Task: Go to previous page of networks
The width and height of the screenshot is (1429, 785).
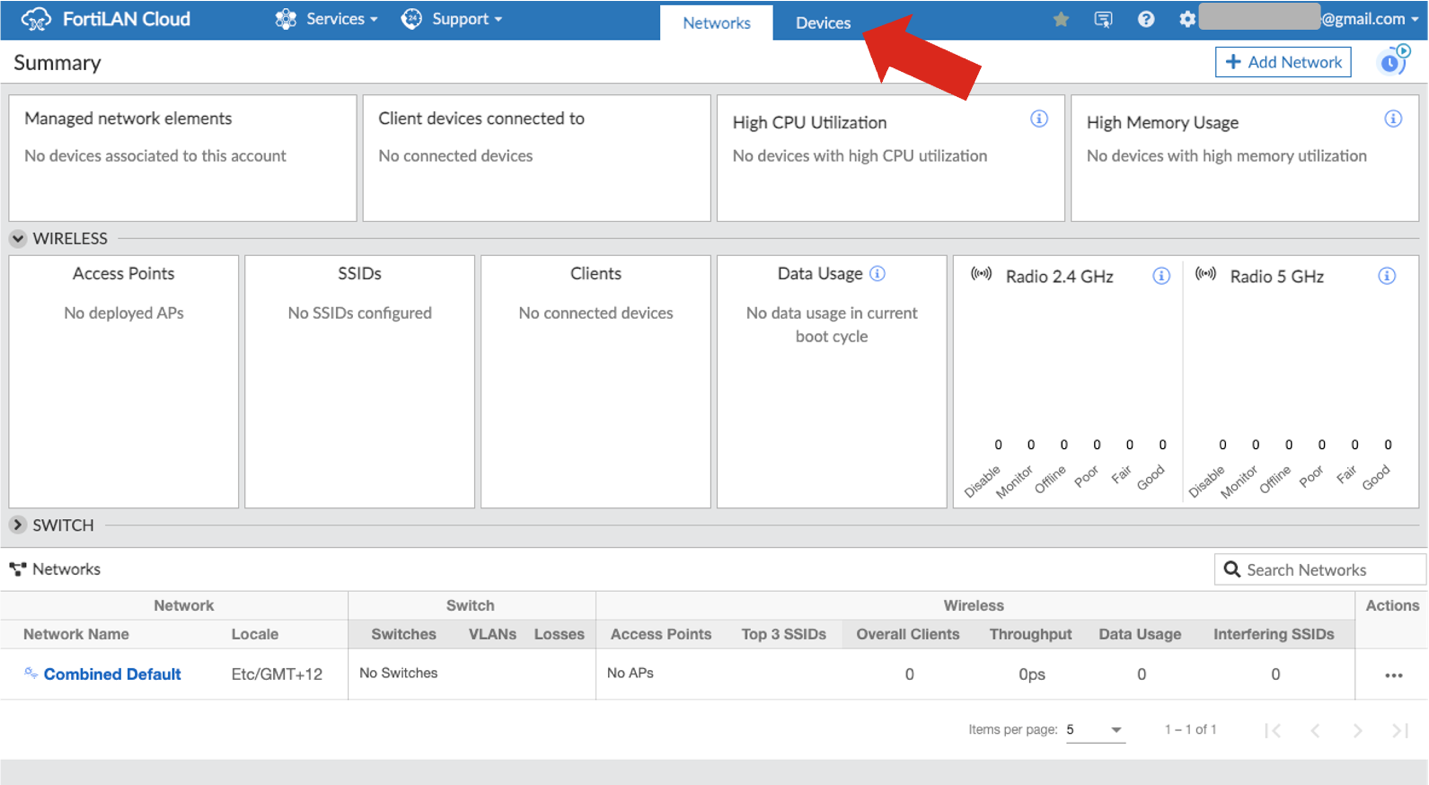Action: click(x=1315, y=731)
